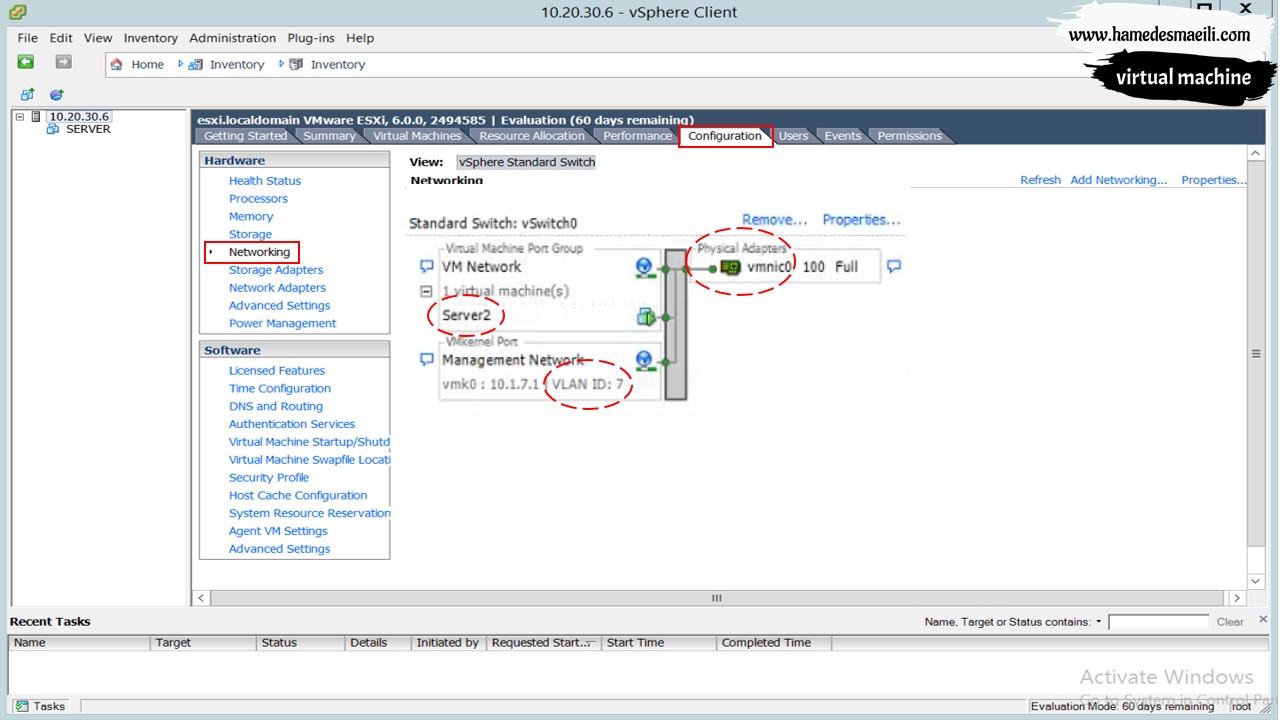This screenshot has width=1280, height=720.
Task: Open the Plug-ins menu
Action: pos(311,38)
